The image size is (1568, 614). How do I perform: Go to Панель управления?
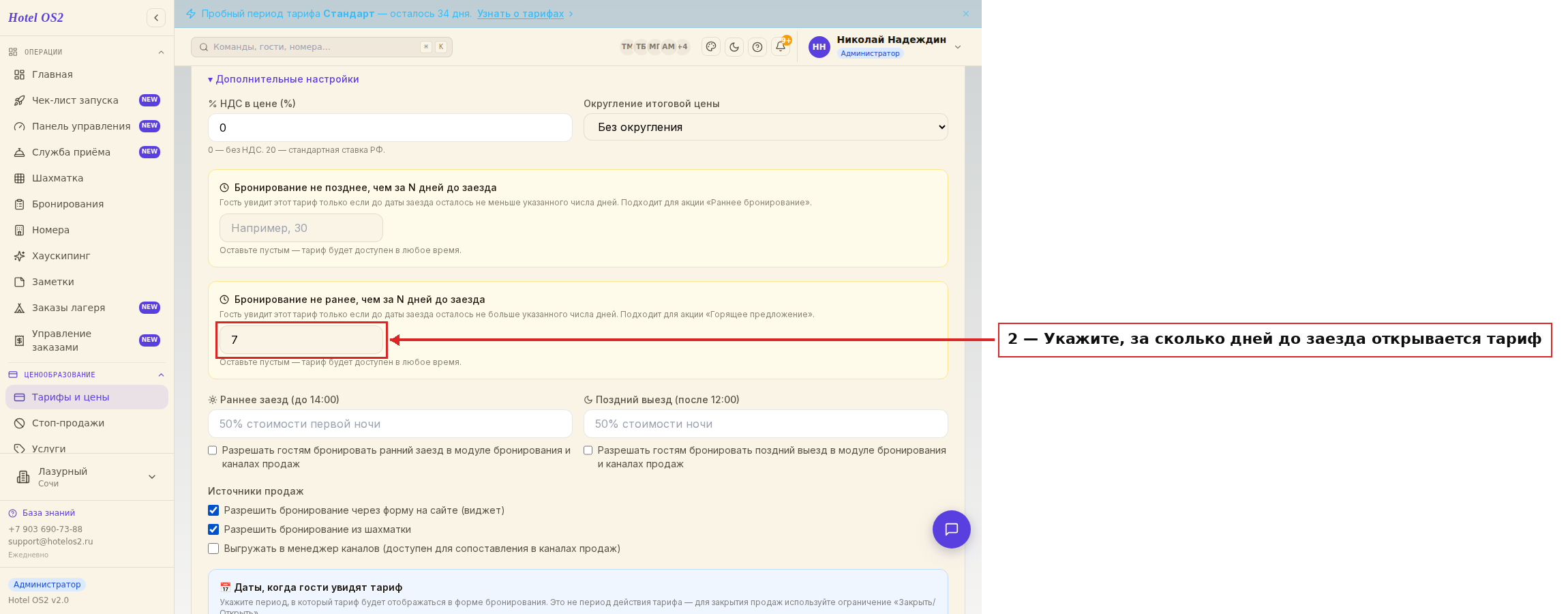click(x=87, y=126)
